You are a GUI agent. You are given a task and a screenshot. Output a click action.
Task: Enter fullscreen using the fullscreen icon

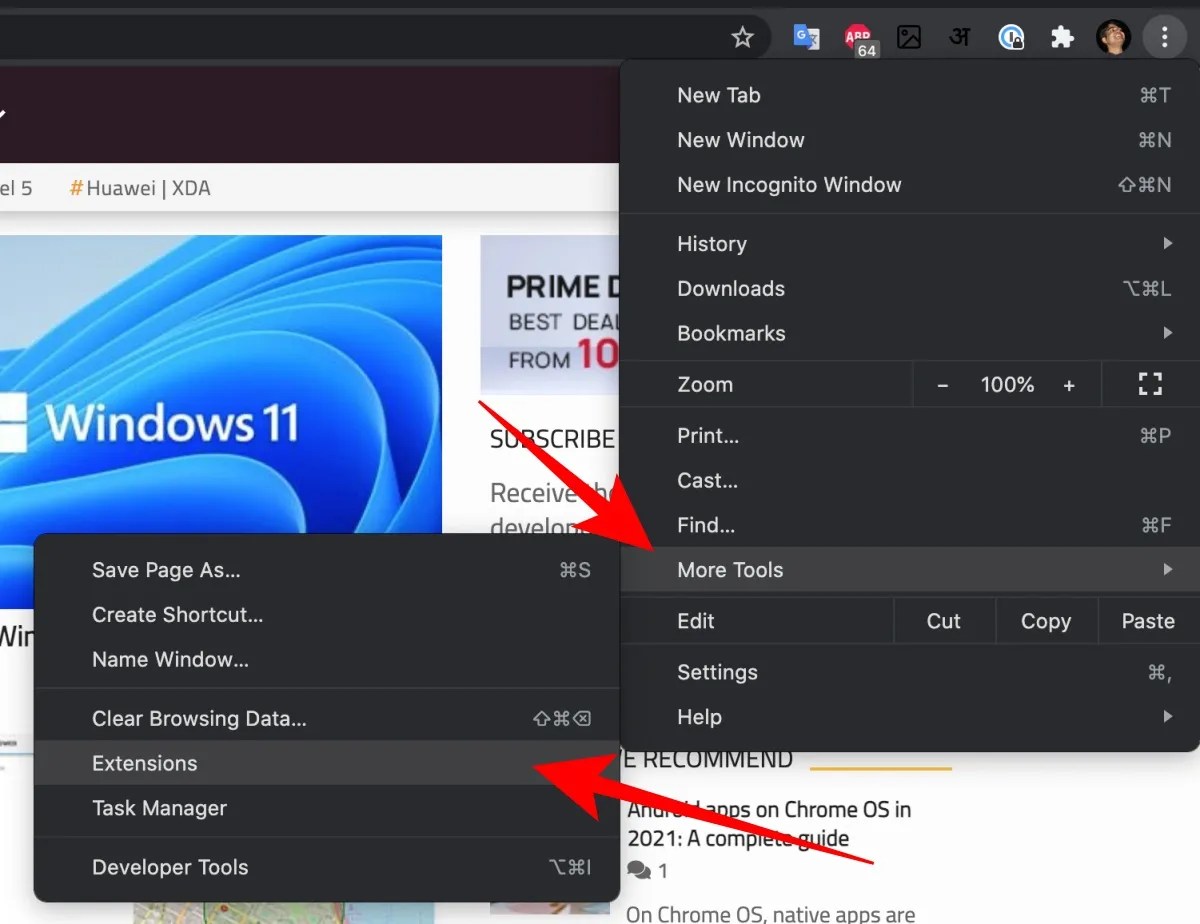[x=1149, y=384]
